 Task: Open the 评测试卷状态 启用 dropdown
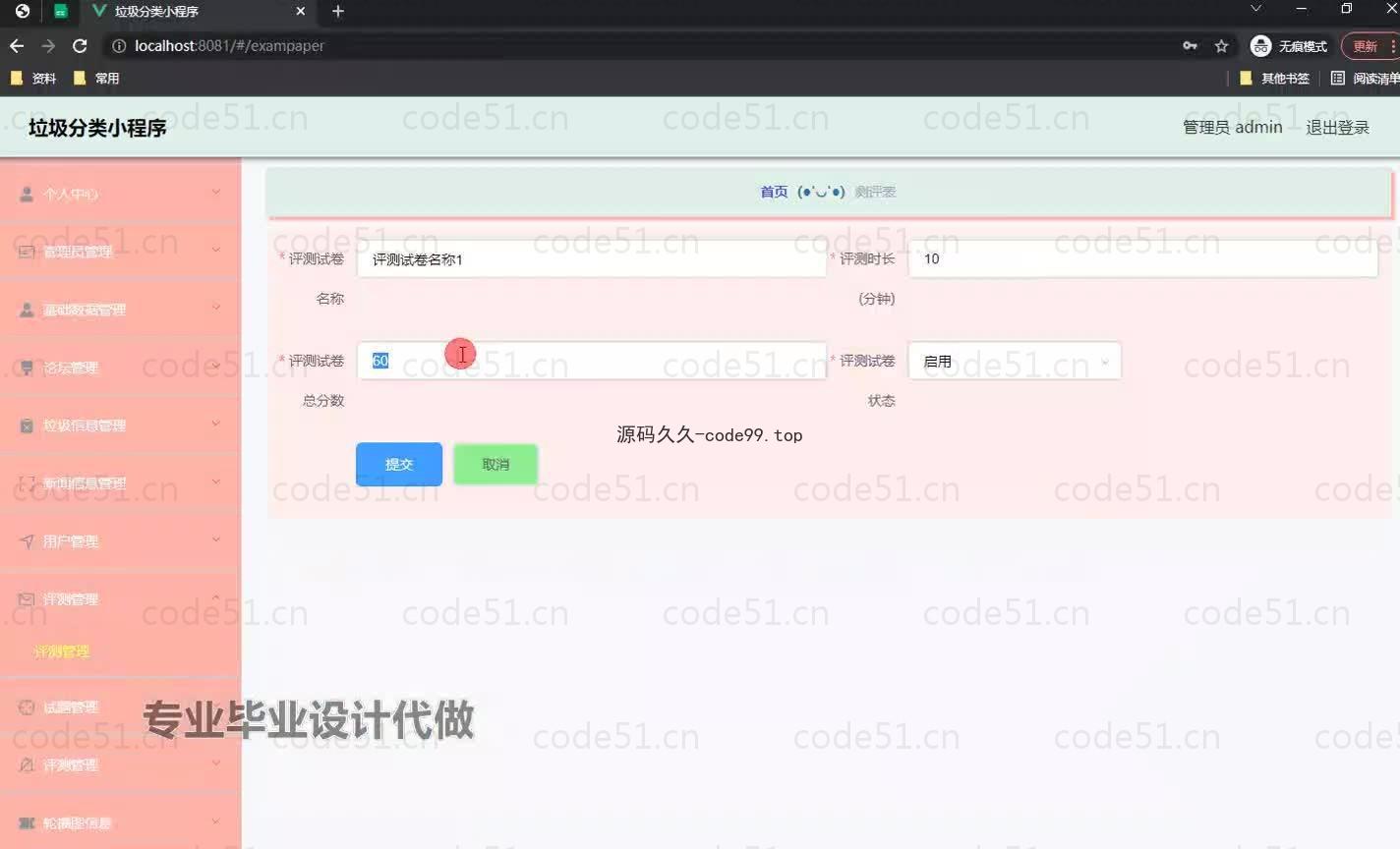[1015, 362]
